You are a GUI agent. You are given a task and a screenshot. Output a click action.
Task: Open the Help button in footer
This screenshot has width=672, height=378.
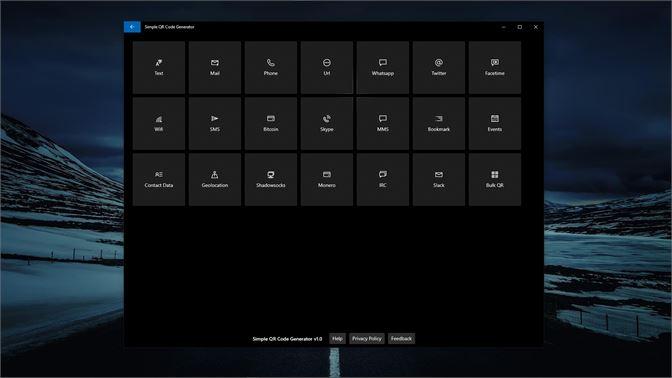click(337, 339)
